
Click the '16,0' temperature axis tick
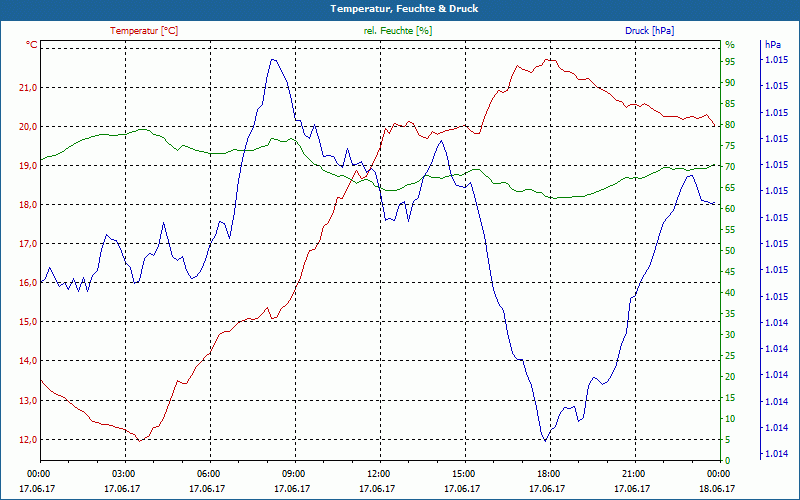[x=29, y=283]
